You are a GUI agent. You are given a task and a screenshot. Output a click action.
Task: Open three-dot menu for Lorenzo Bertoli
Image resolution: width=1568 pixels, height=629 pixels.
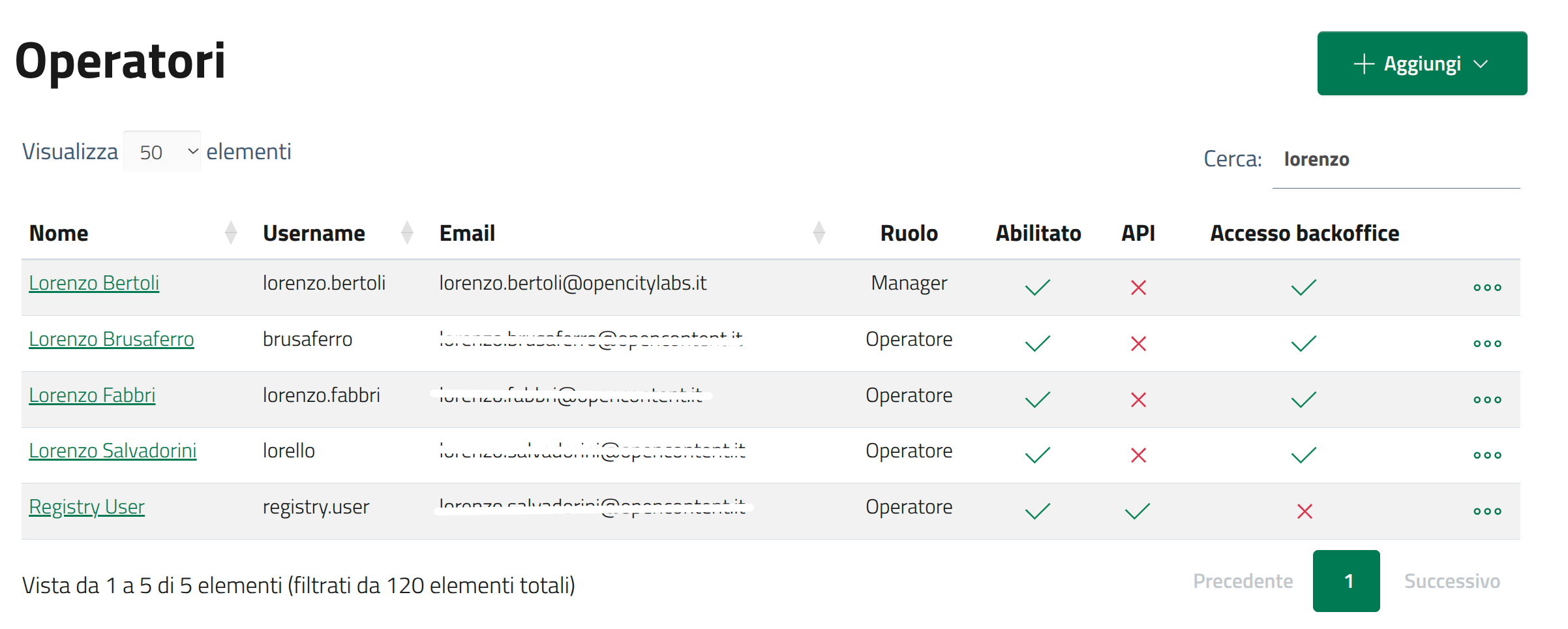tap(1486, 288)
